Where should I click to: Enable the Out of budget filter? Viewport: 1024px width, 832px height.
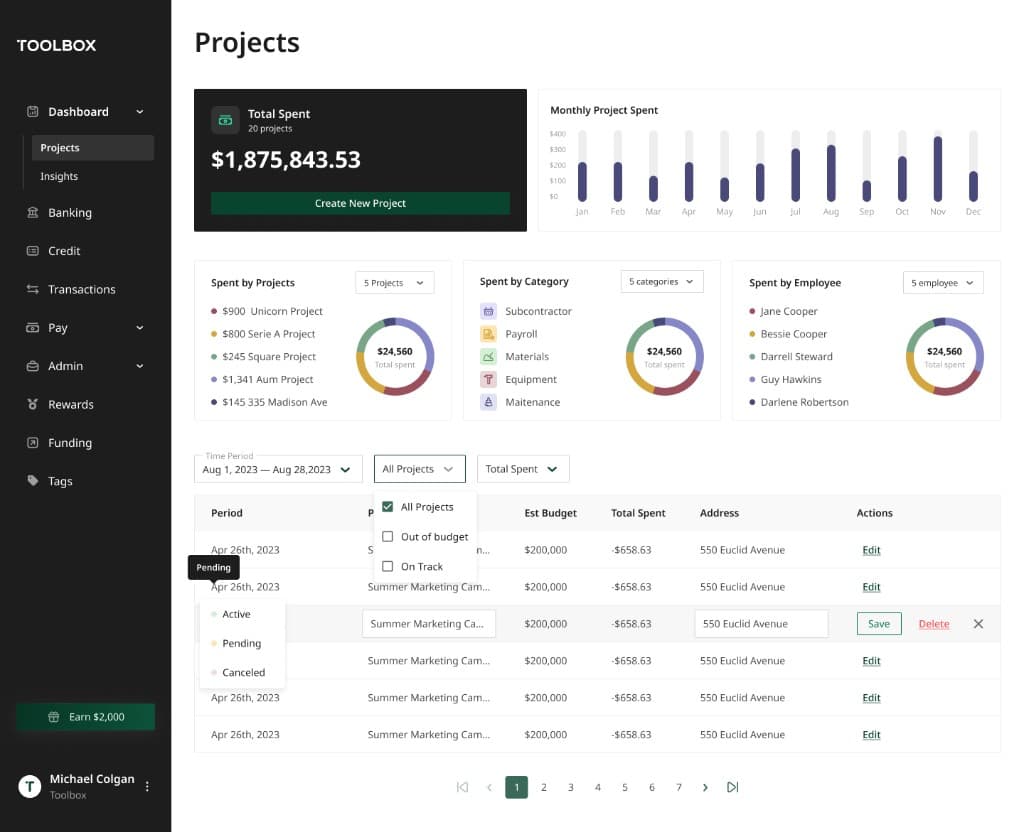(388, 537)
